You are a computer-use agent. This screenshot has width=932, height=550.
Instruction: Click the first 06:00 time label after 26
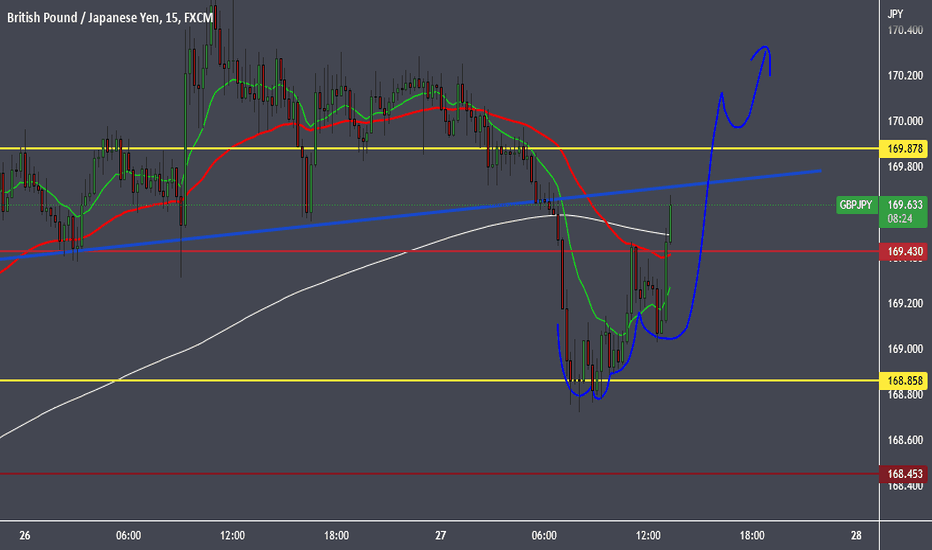(128, 536)
